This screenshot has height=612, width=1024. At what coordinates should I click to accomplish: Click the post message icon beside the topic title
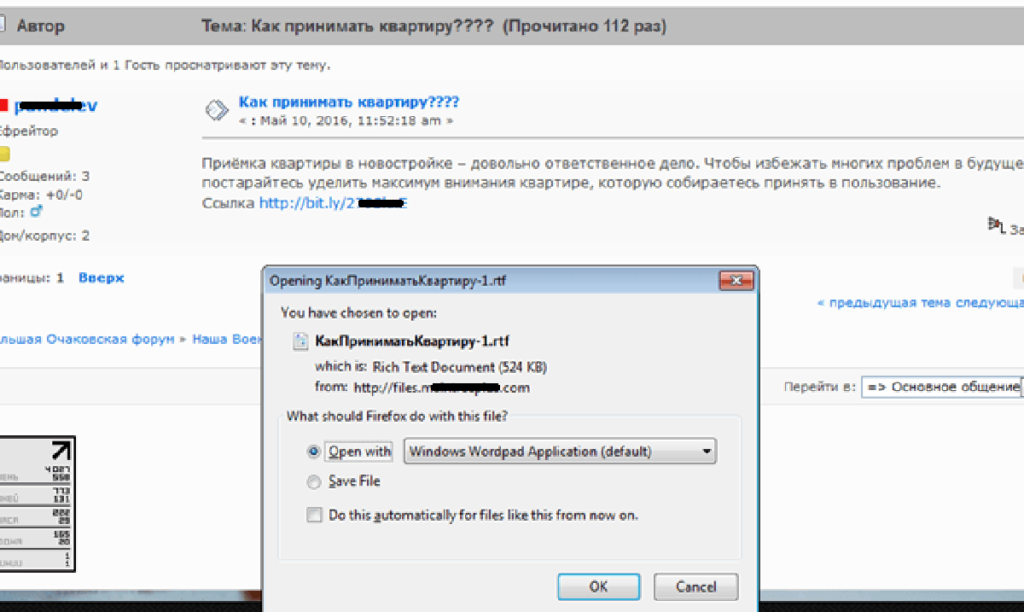point(216,109)
